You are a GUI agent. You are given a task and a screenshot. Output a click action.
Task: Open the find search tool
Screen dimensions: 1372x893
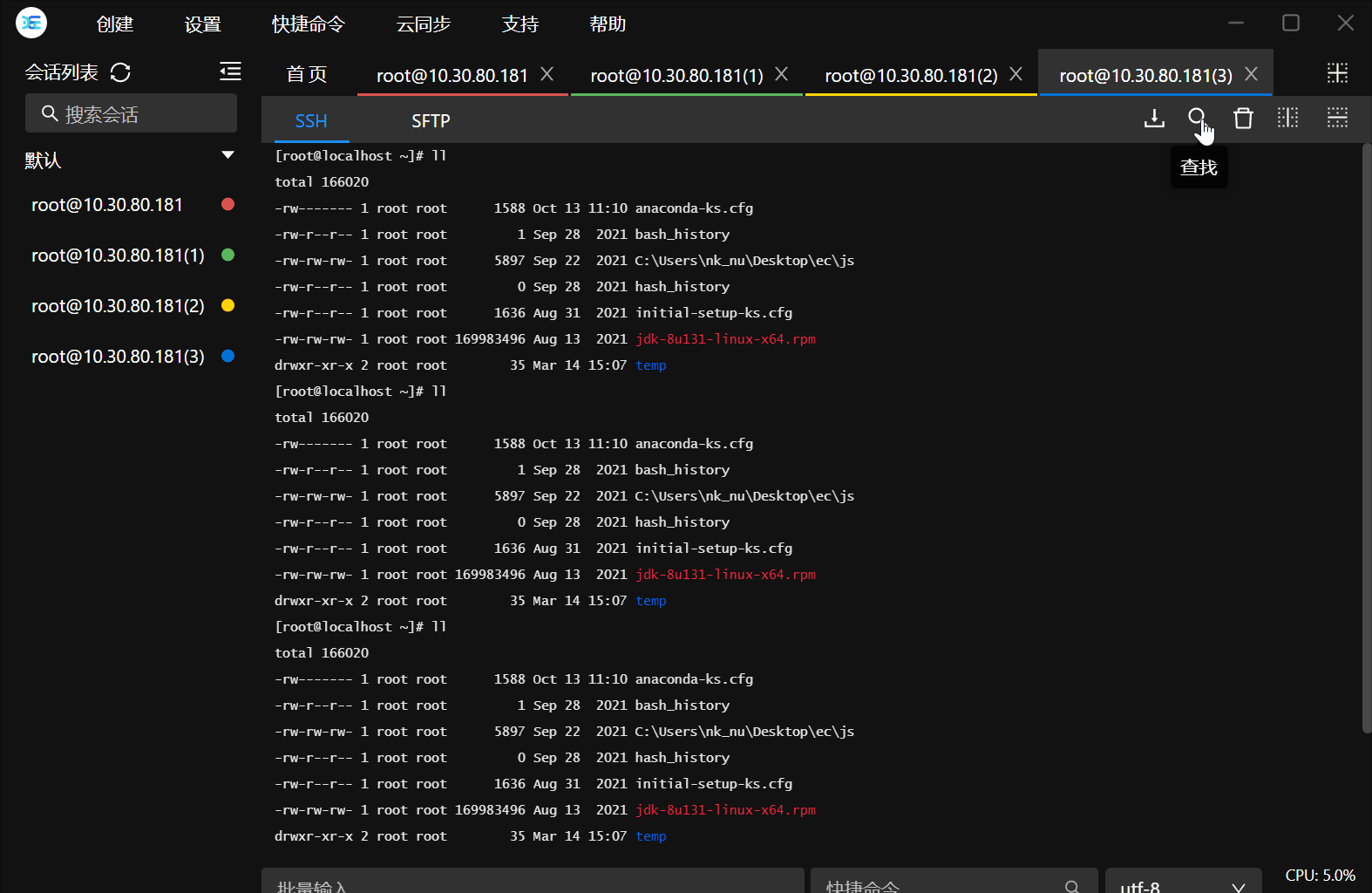1197,117
